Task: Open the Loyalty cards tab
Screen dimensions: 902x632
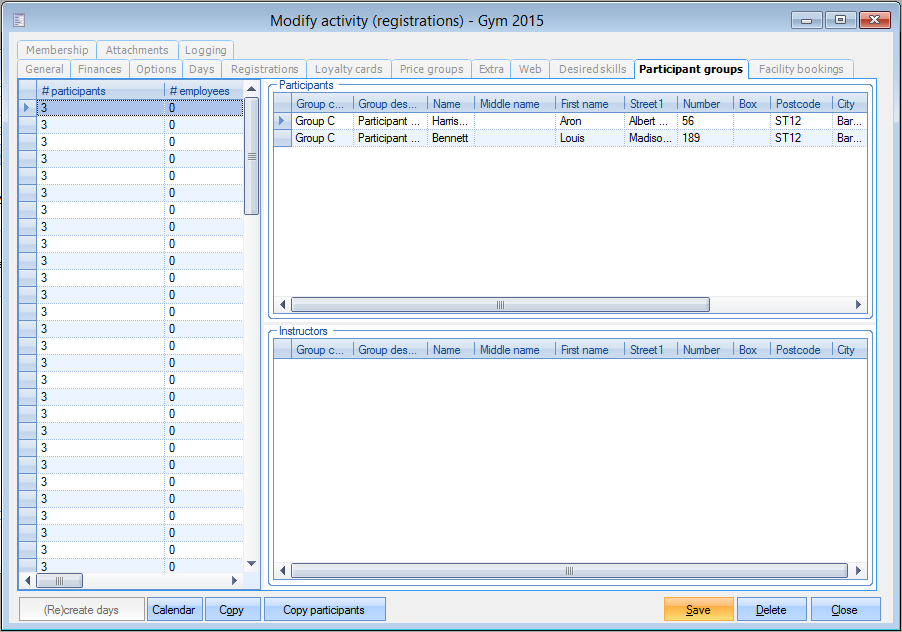Action: click(x=348, y=69)
